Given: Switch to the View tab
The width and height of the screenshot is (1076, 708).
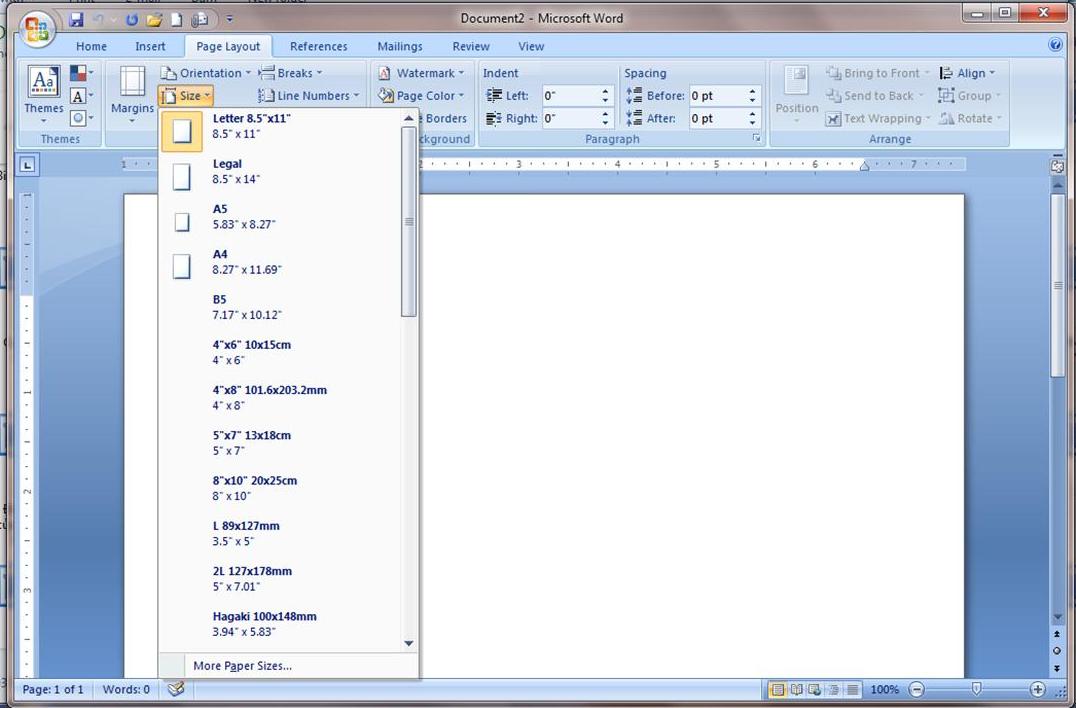Looking at the screenshot, I should [531, 46].
